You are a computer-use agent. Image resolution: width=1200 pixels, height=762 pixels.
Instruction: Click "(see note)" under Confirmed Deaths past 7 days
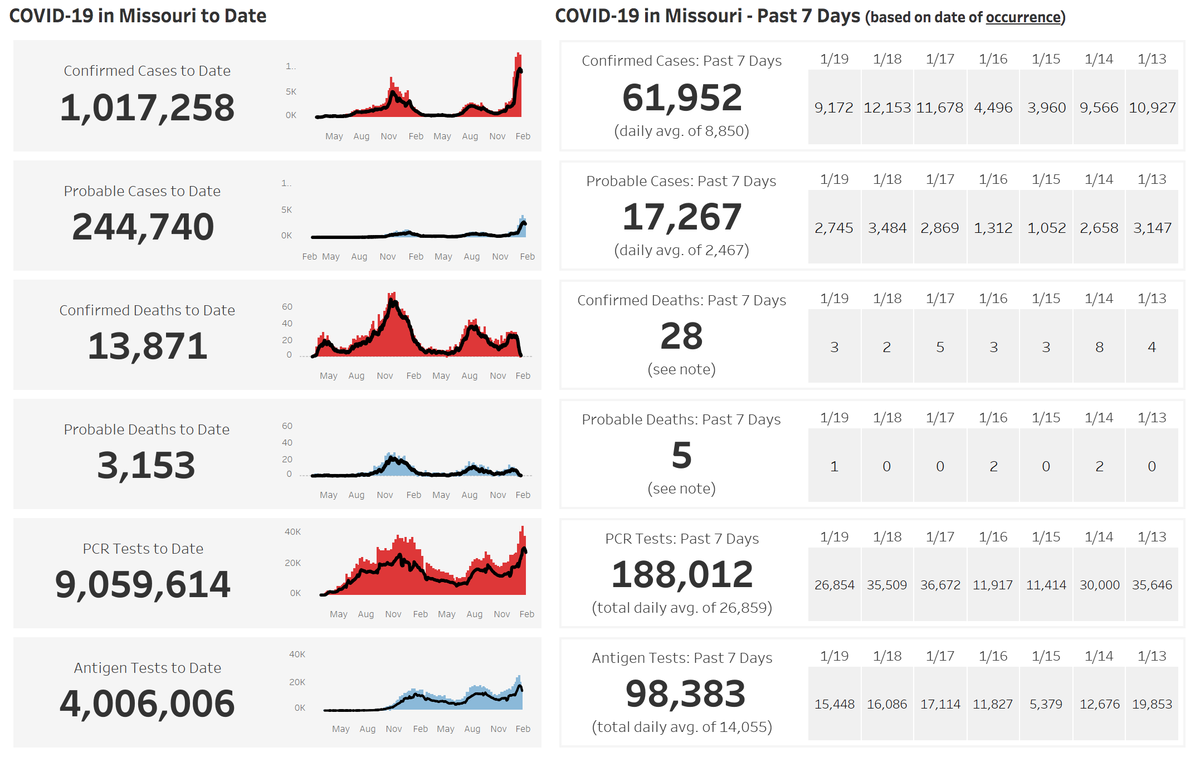(x=682, y=369)
